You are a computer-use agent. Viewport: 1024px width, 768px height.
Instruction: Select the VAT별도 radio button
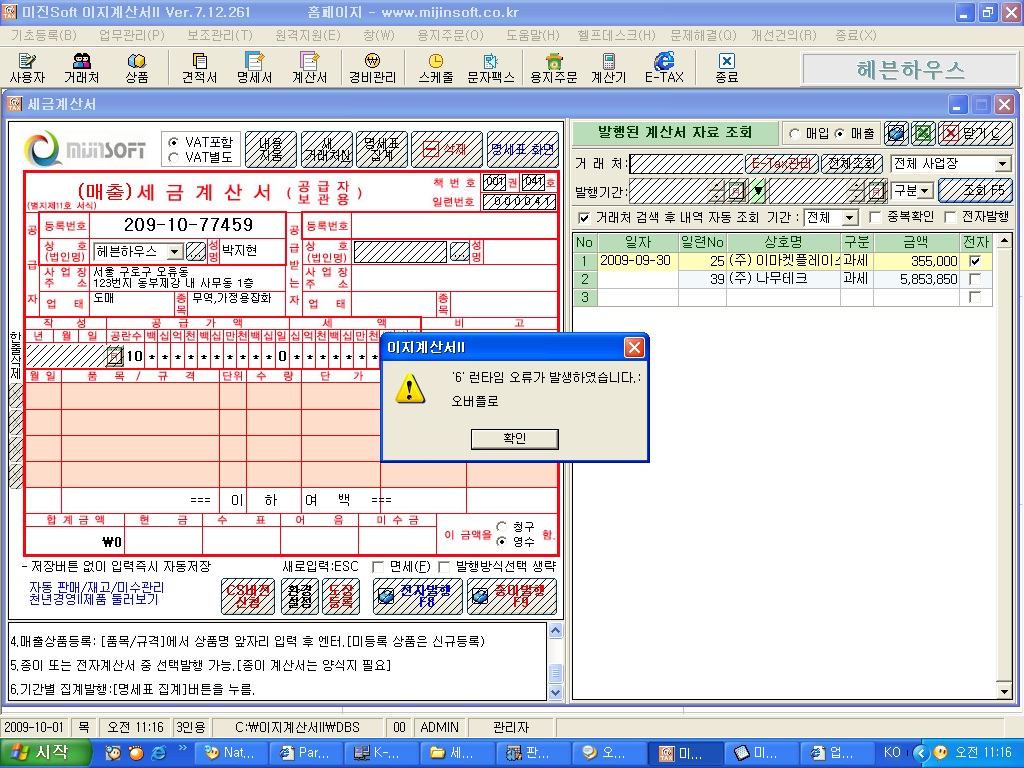[174, 157]
